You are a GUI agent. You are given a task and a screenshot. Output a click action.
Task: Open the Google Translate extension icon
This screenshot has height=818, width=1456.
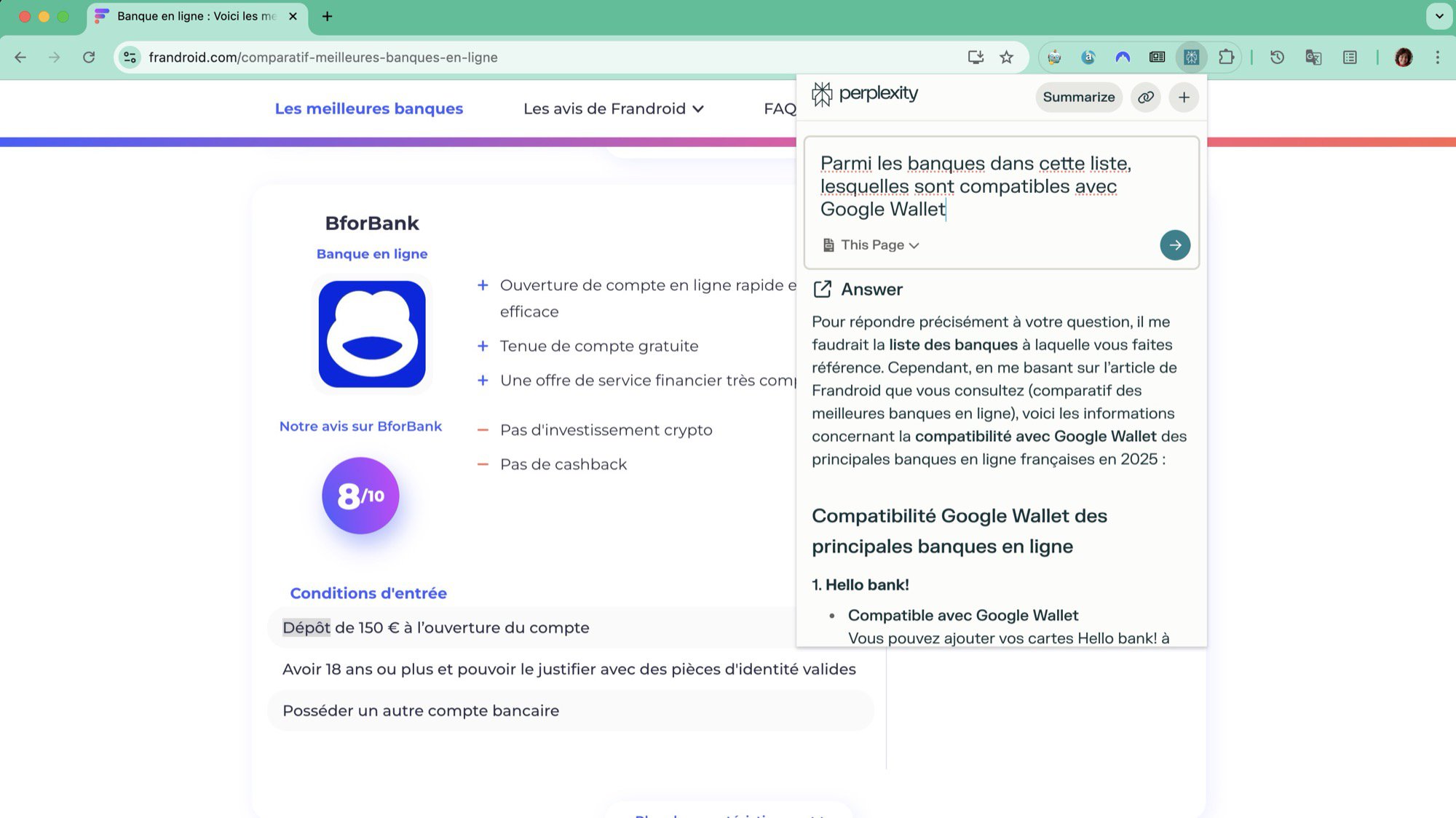[x=1313, y=57]
